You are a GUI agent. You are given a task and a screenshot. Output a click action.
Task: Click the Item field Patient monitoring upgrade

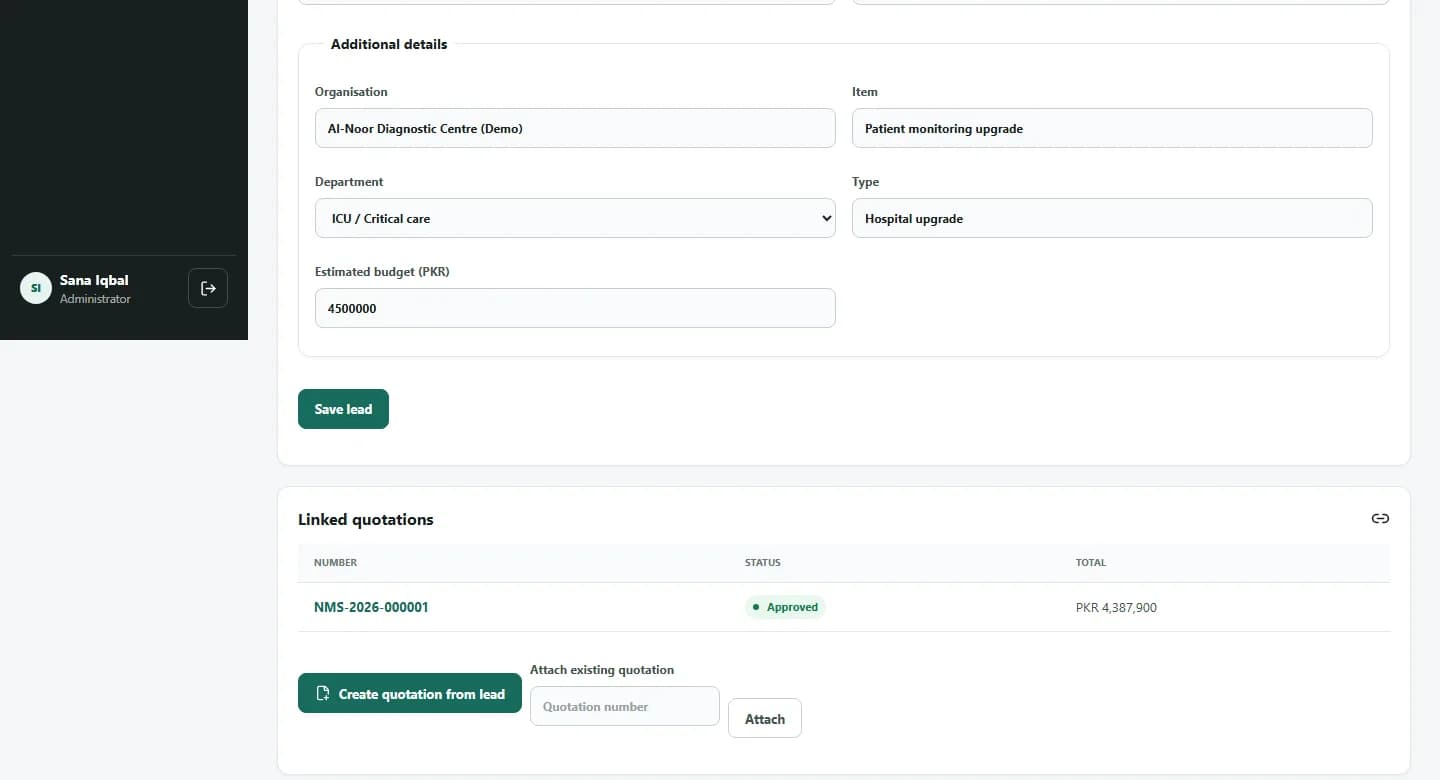(x=1112, y=128)
